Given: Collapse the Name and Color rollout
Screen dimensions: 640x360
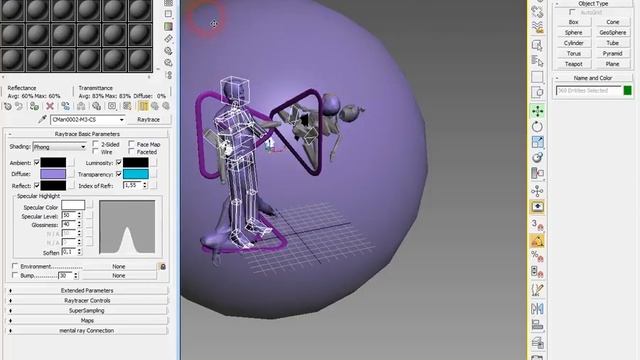Looking at the screenshot, I should (x=593, y=78).
